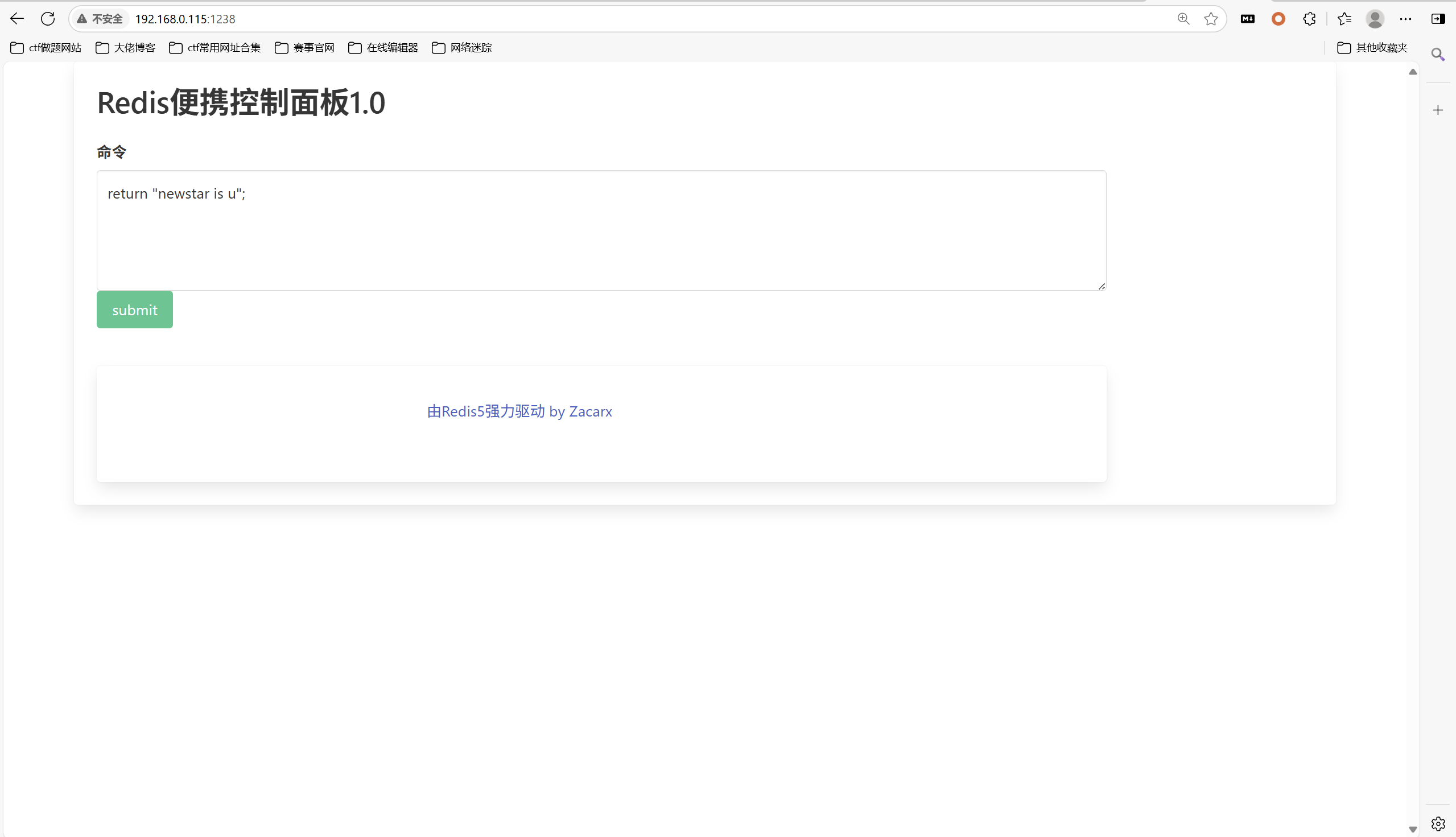Open the Favorites list icon

1344,19
